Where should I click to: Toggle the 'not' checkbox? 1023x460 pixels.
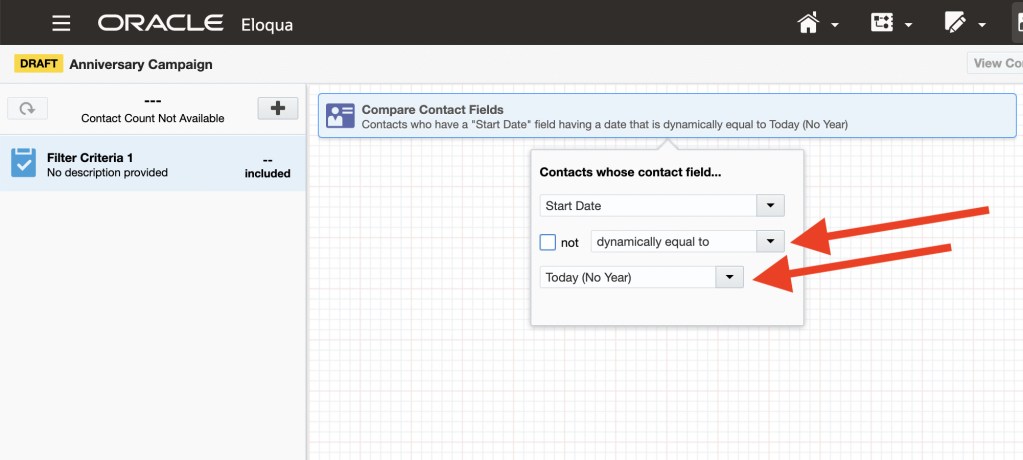(547, 242)
